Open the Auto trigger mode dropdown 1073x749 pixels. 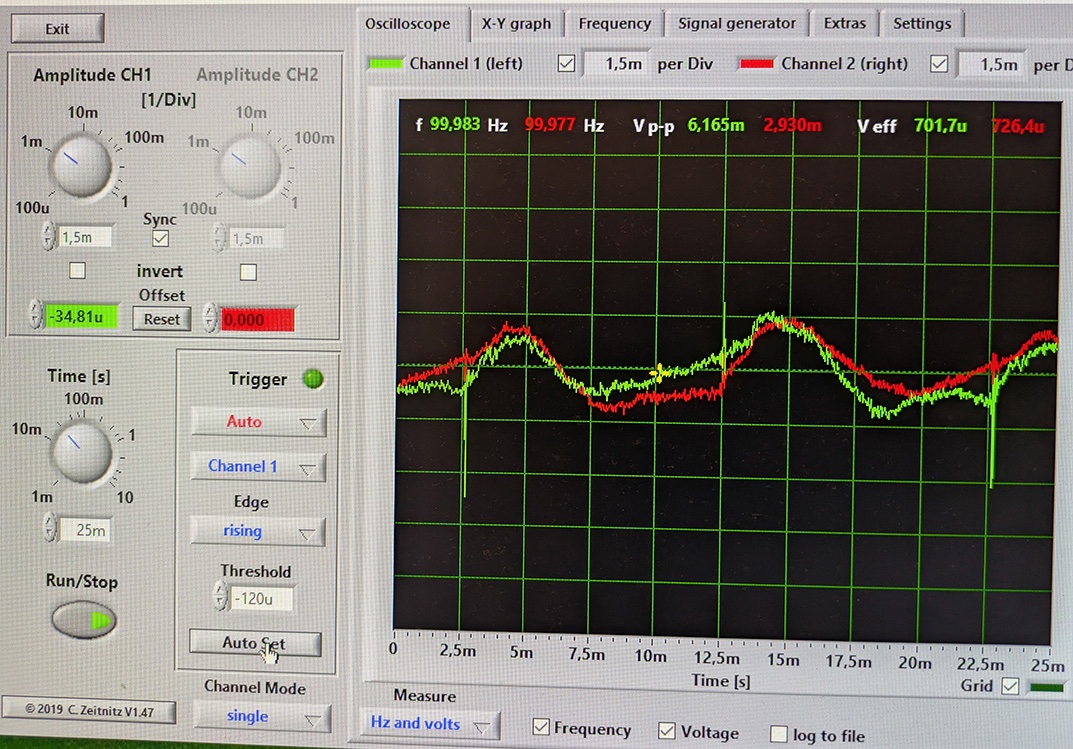(x=258, y=422)
